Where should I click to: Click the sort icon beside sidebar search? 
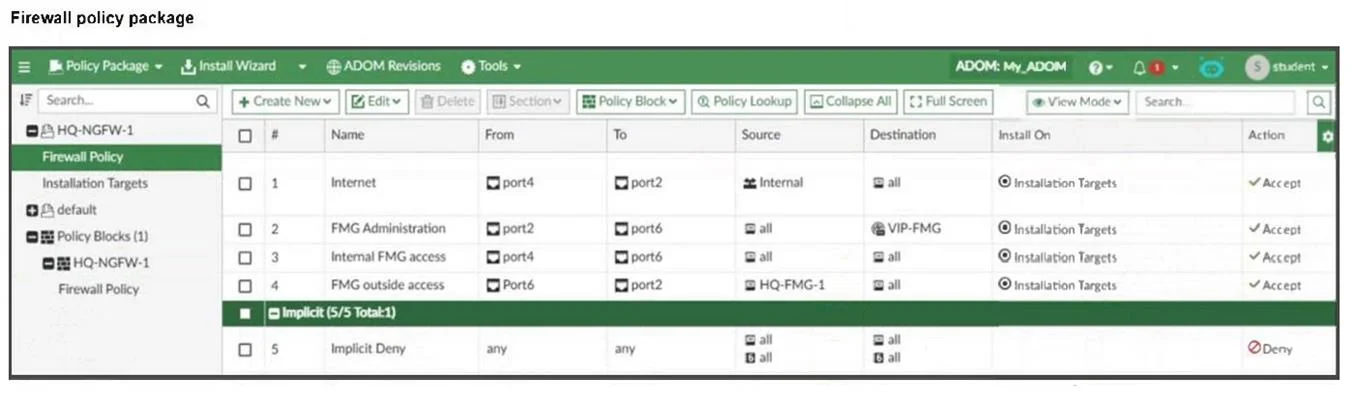(x=27, y=100)
